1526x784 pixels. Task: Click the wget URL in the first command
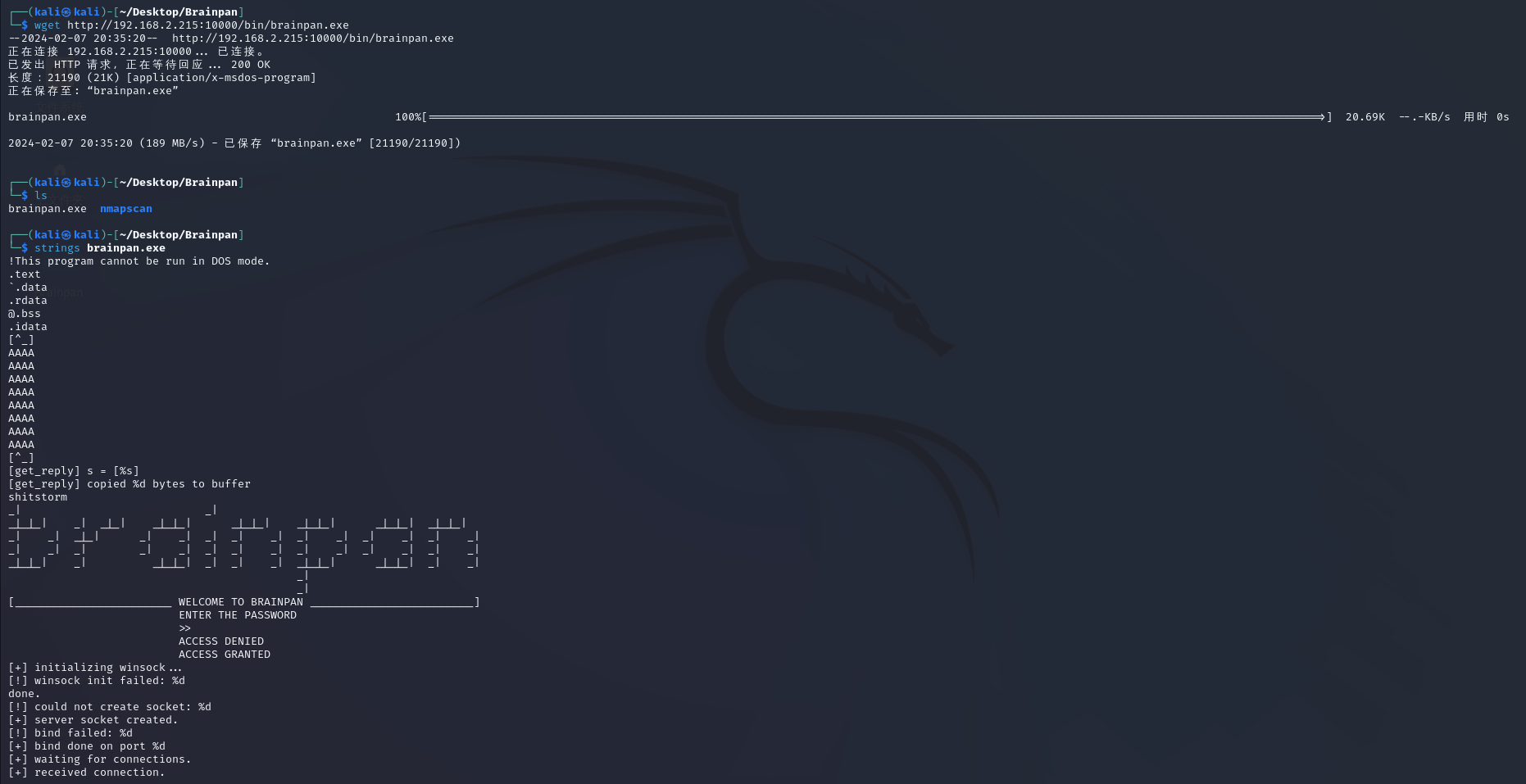tap(208, 25)
